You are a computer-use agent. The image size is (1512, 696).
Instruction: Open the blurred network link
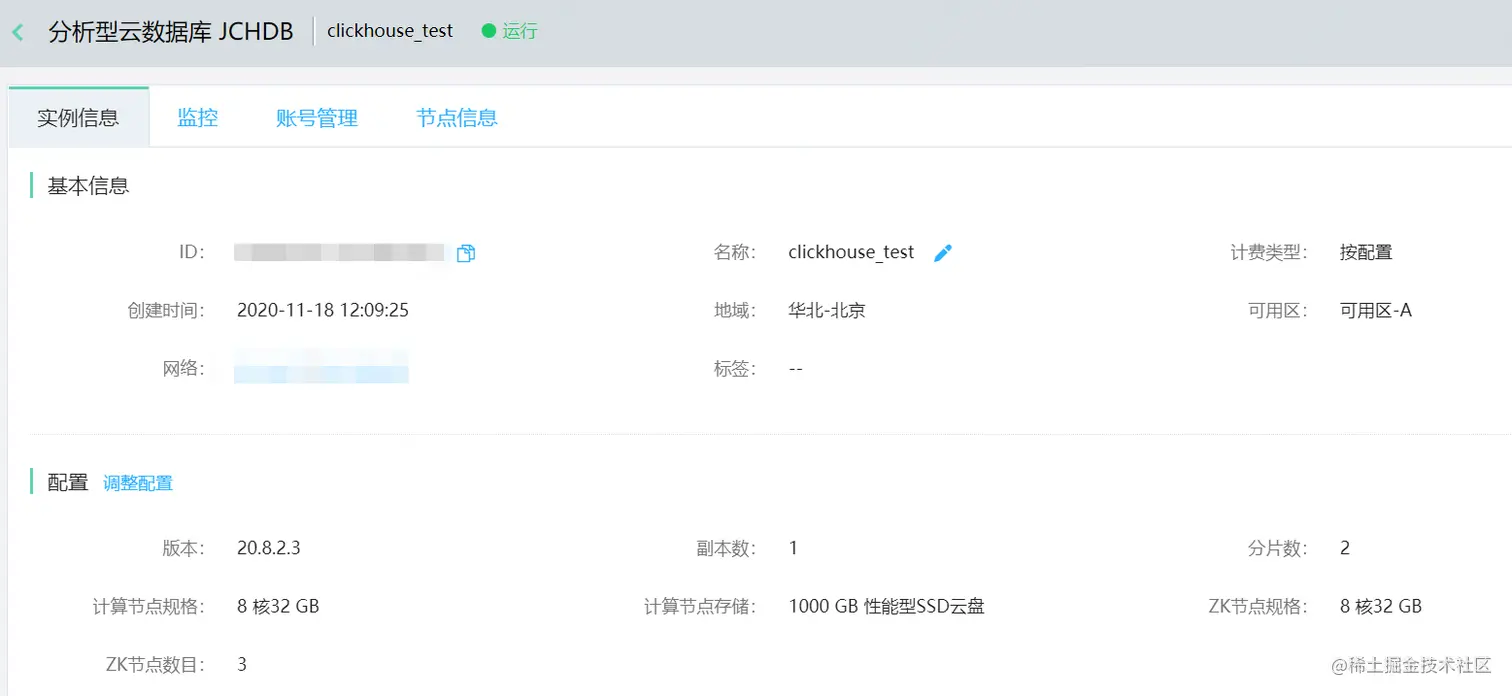tap(321, 367)
